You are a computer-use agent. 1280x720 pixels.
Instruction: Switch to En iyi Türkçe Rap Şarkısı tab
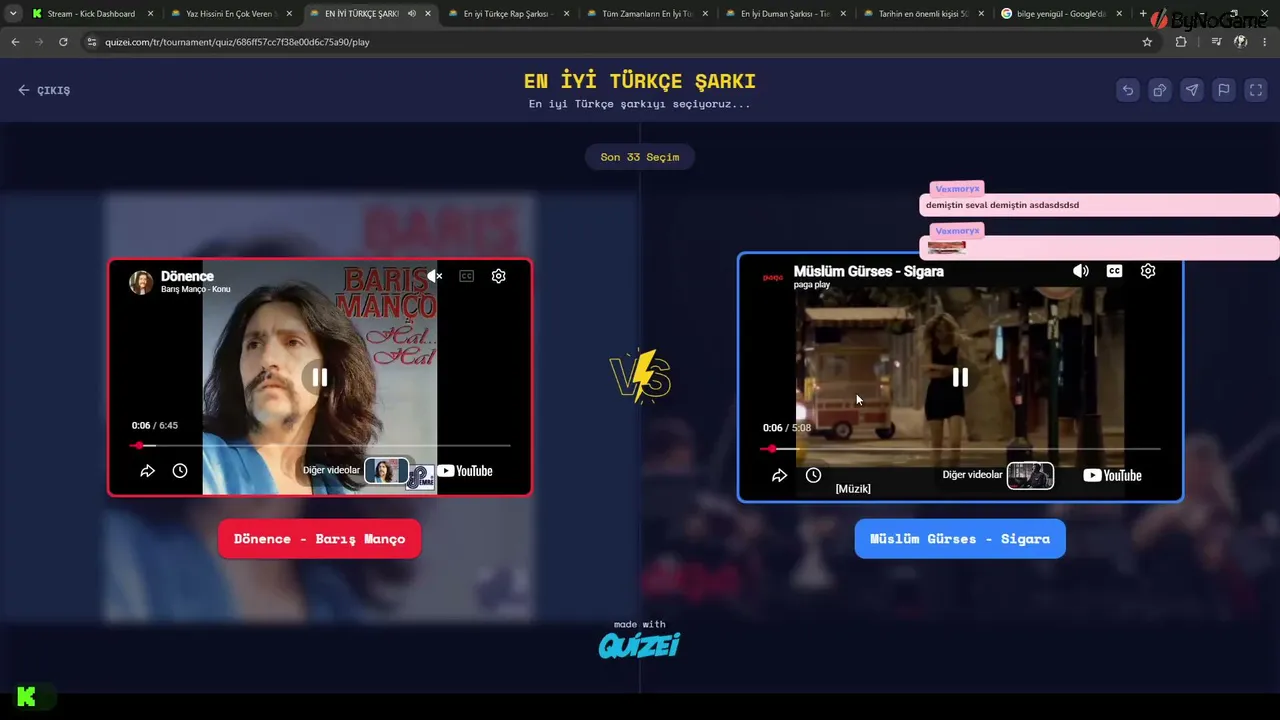pyautogui.click(x=508, y=14)
